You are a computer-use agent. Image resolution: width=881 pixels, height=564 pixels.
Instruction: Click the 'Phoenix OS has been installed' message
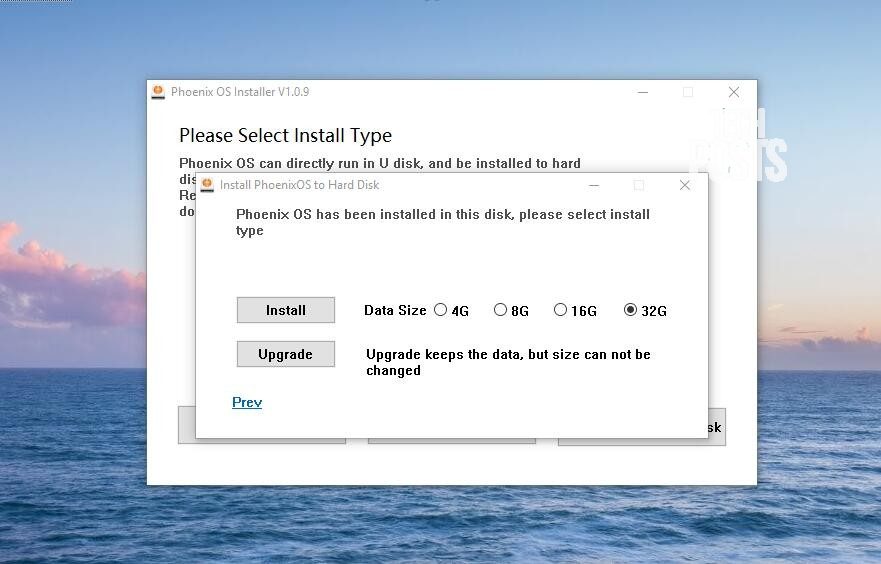pos(443,222)
